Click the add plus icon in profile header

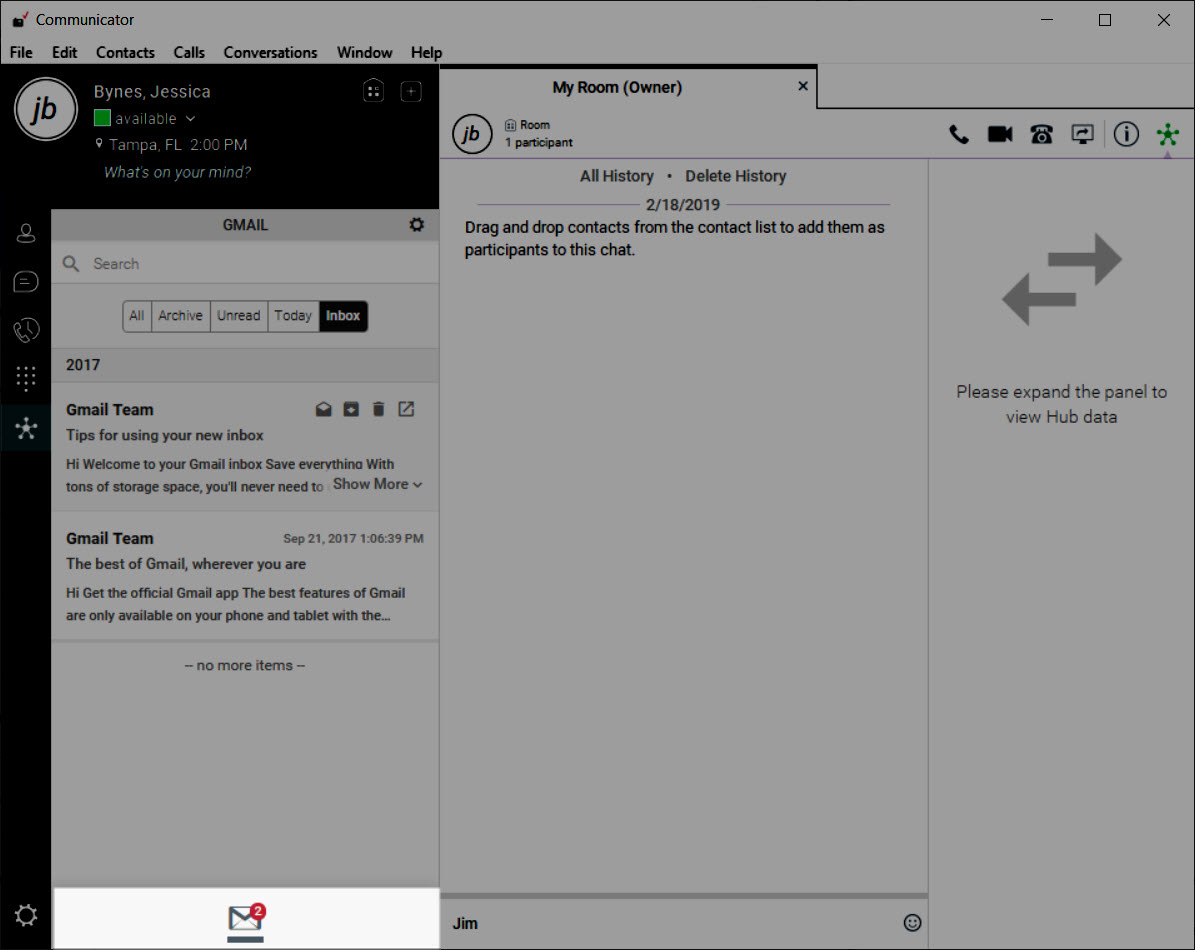coord(411,91)
